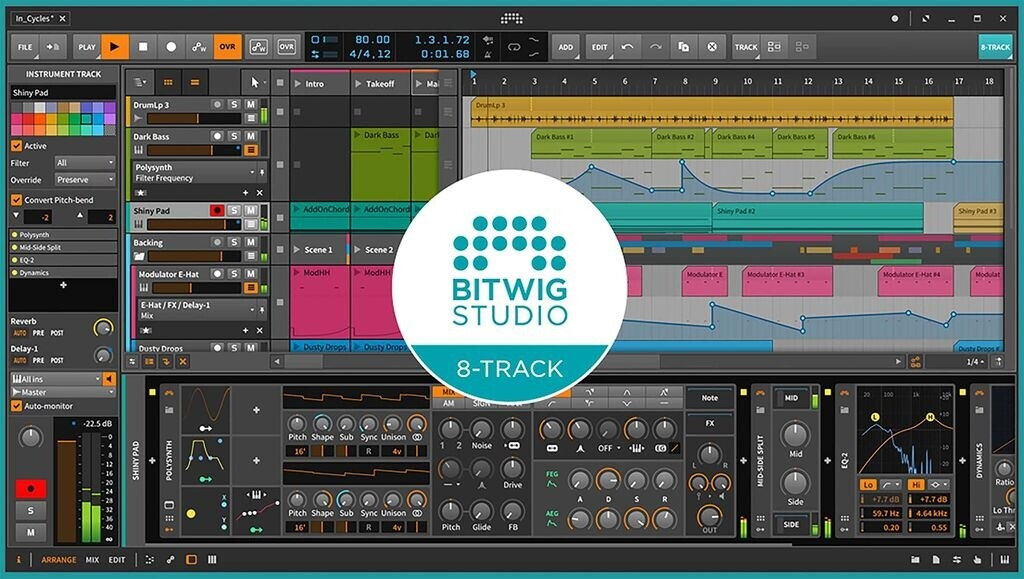Arm recording on the Shiny Pad track

click(x=216, y=210)
